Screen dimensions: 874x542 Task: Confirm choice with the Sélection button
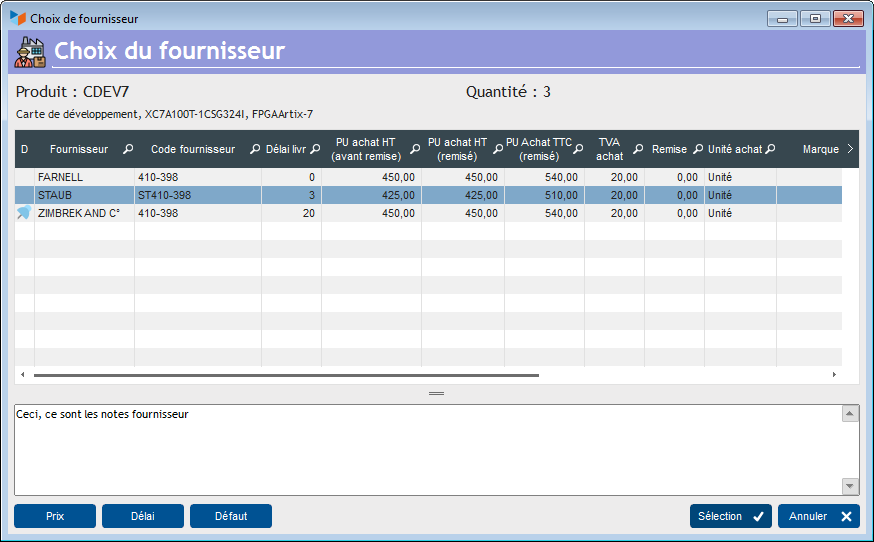(730, 516)
